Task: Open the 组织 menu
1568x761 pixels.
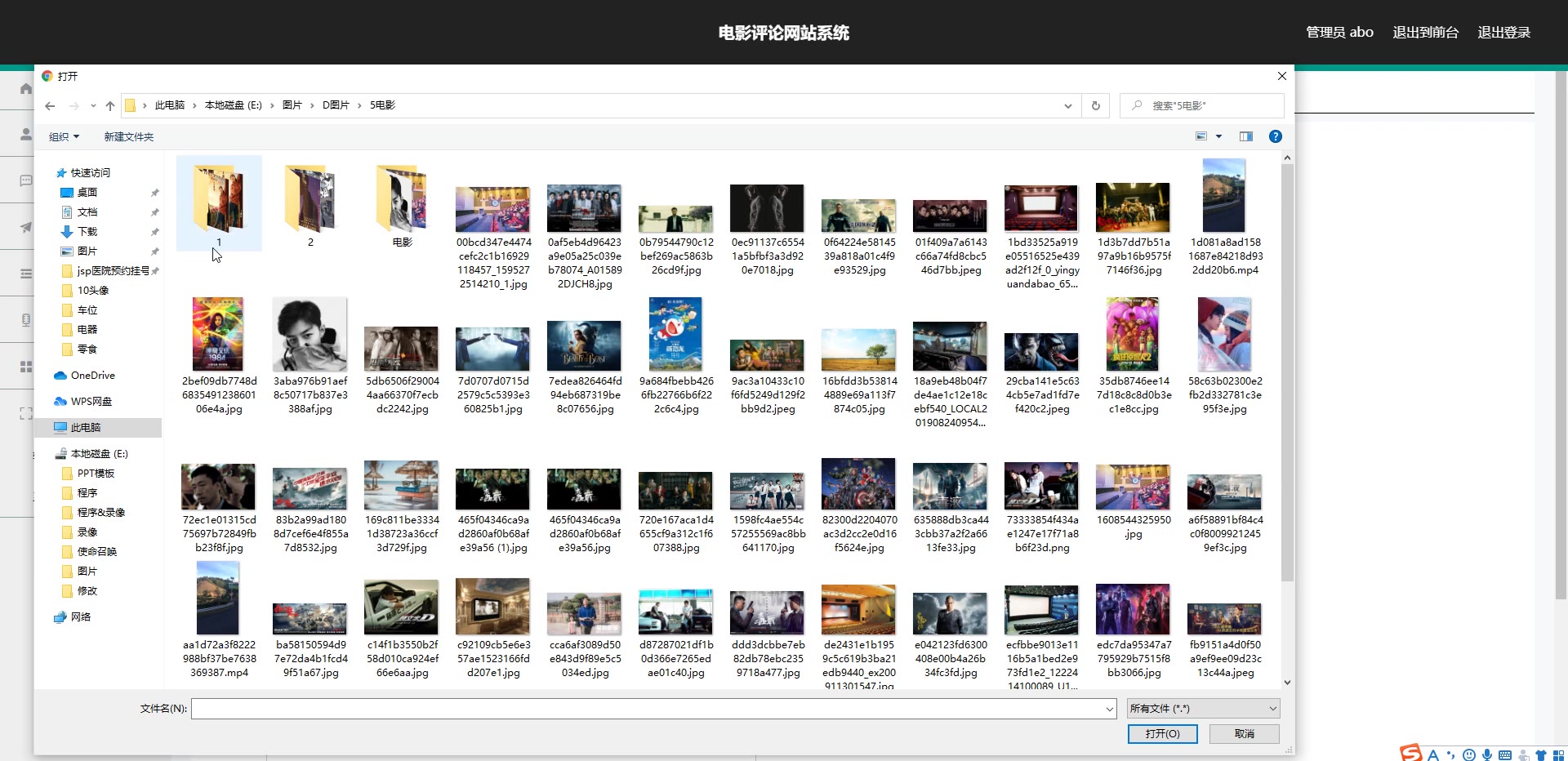Action: [x=64, y=136]
